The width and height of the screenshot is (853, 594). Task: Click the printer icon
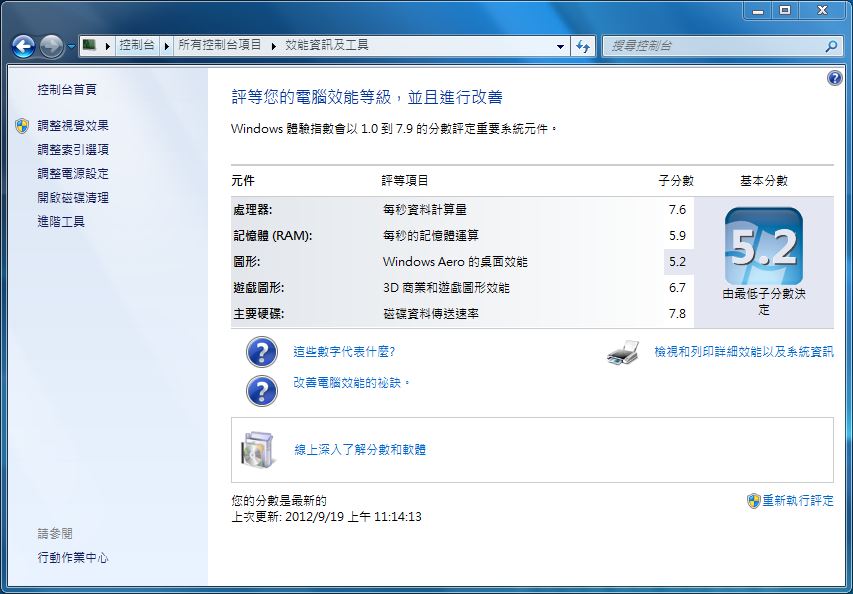click(623, 352)
